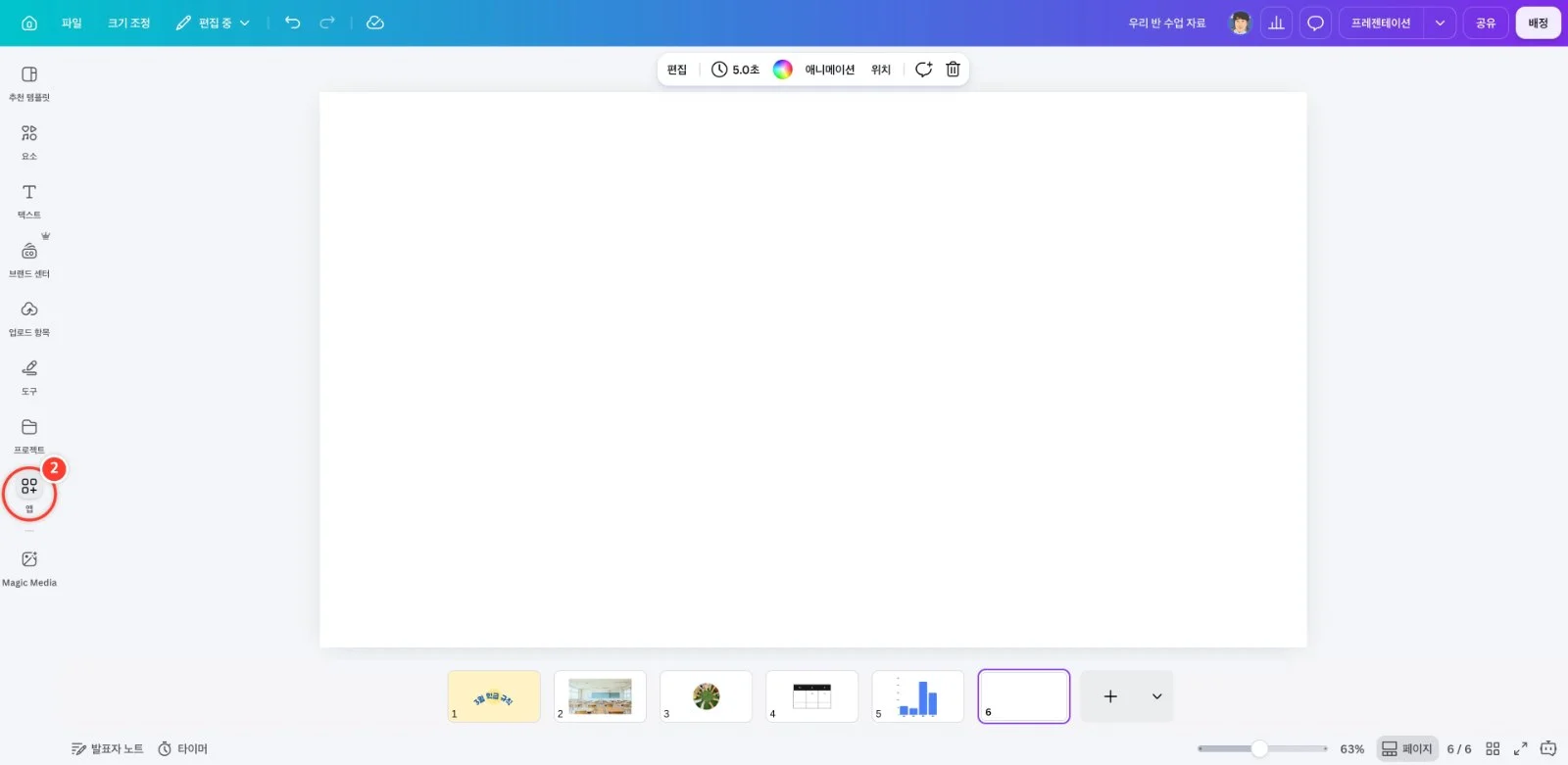1568x765 pixels.
Task: Open the analytics chart icon
Action: 1277,23
